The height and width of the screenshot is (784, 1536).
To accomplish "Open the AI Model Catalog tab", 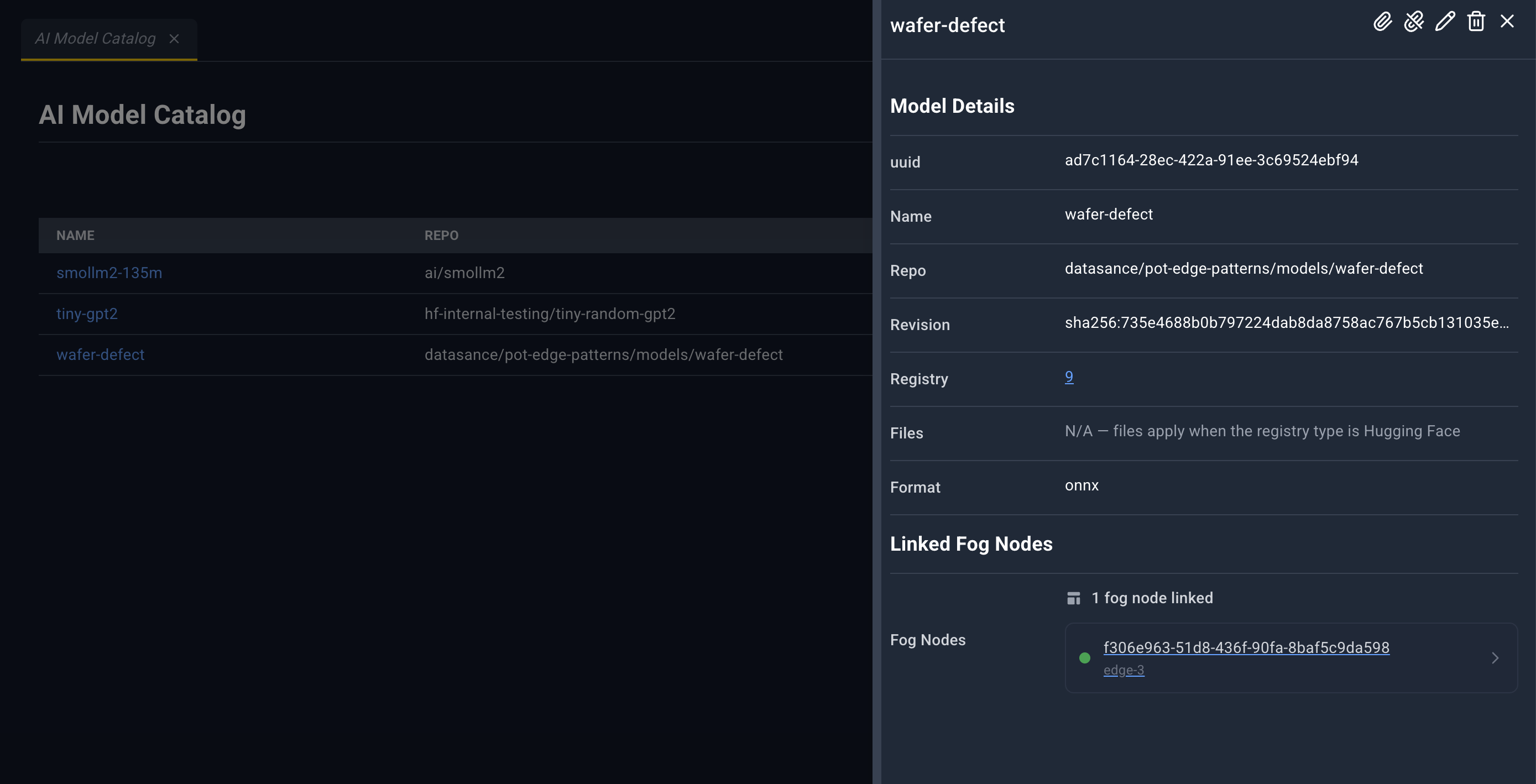I will 96,39.
